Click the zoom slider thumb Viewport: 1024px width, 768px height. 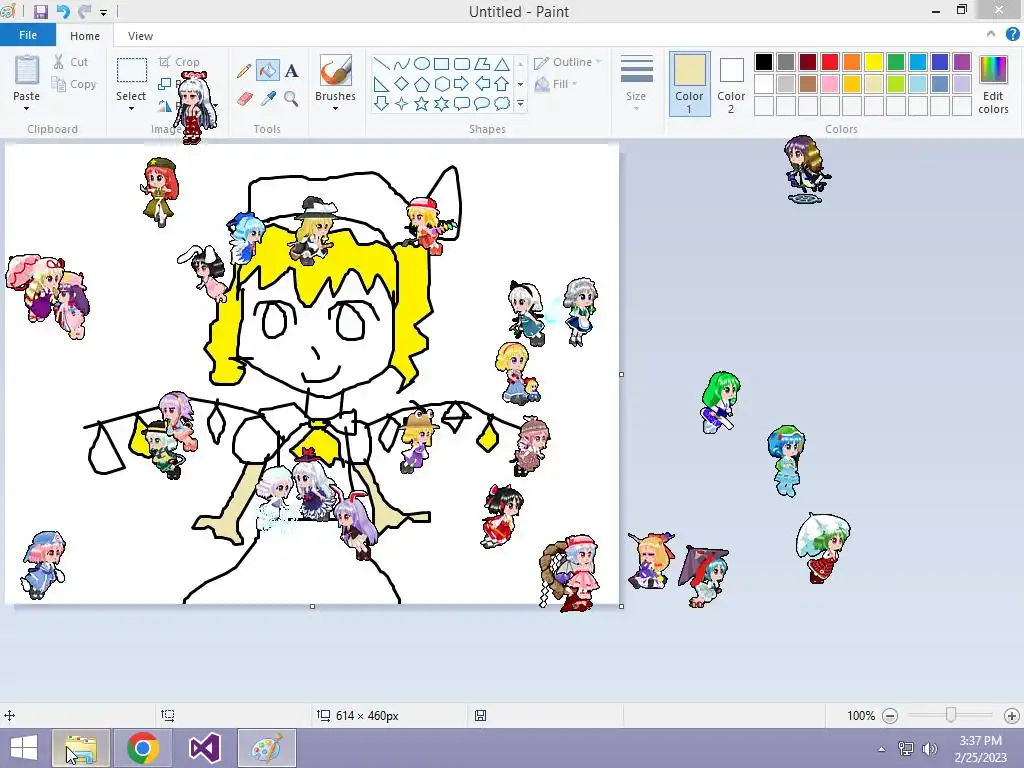(x=951, y=715)
